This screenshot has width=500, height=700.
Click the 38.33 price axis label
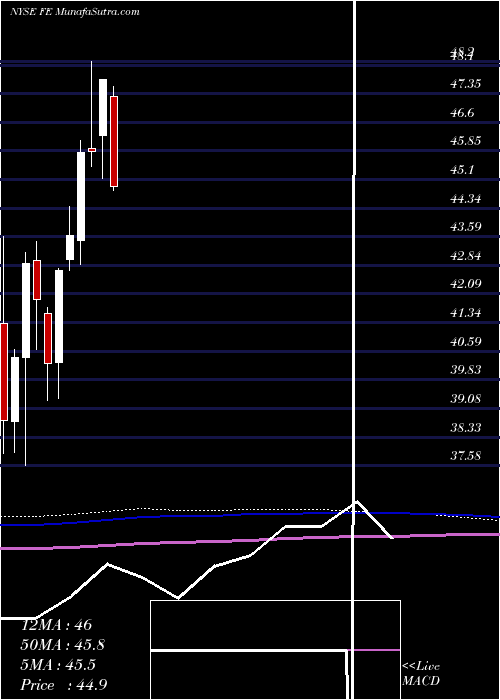[x=466, y=427]
